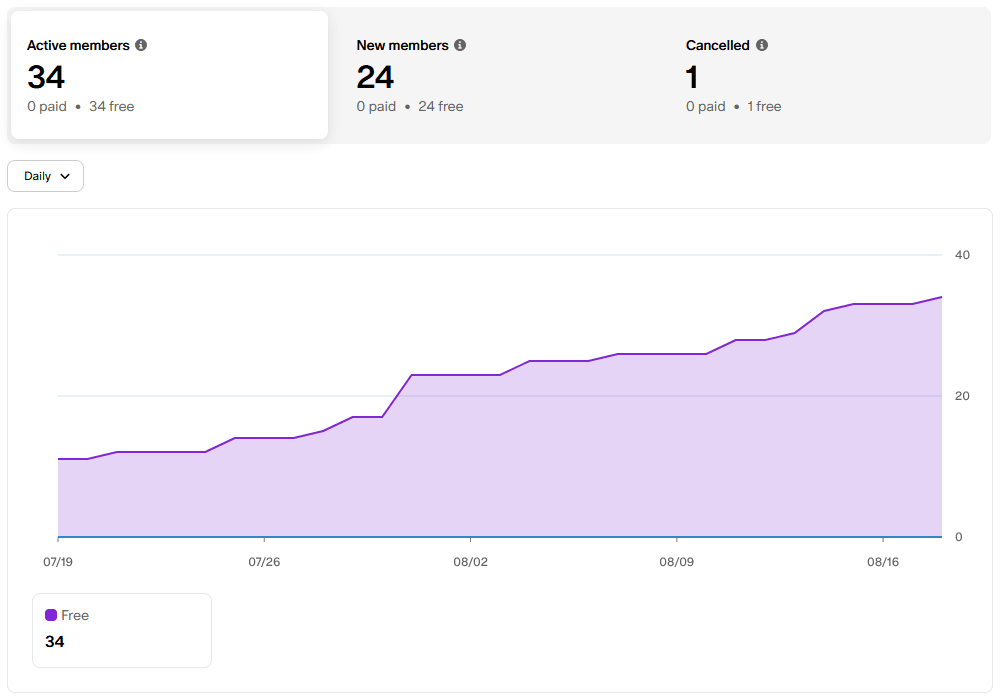Click the 40 label on the y-axis
Image resolution: width=1001 pixels, height=700 pixels.
(962, 255)
